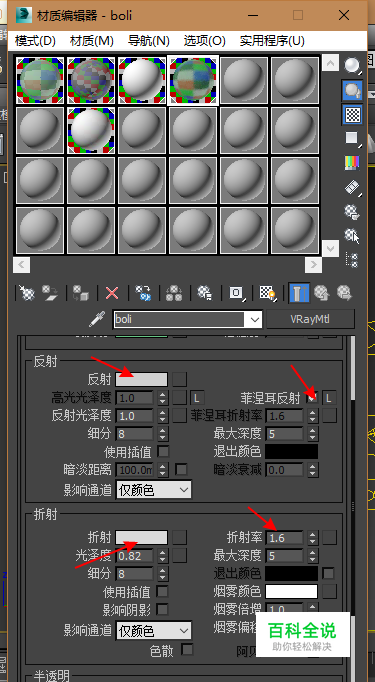Image resolution: width=375 pixels, height=682 pixels.
Task: Click the 反射 color swatch
Action: pyautogui.click(x=141, y=379)
